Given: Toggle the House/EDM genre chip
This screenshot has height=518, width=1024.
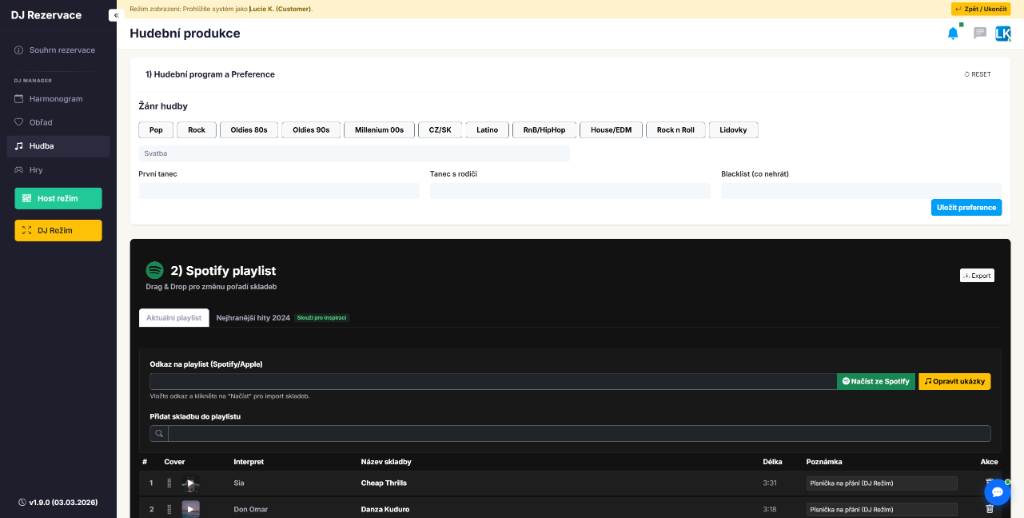Looking at the screenshot, I should click(x=611, y=130).
